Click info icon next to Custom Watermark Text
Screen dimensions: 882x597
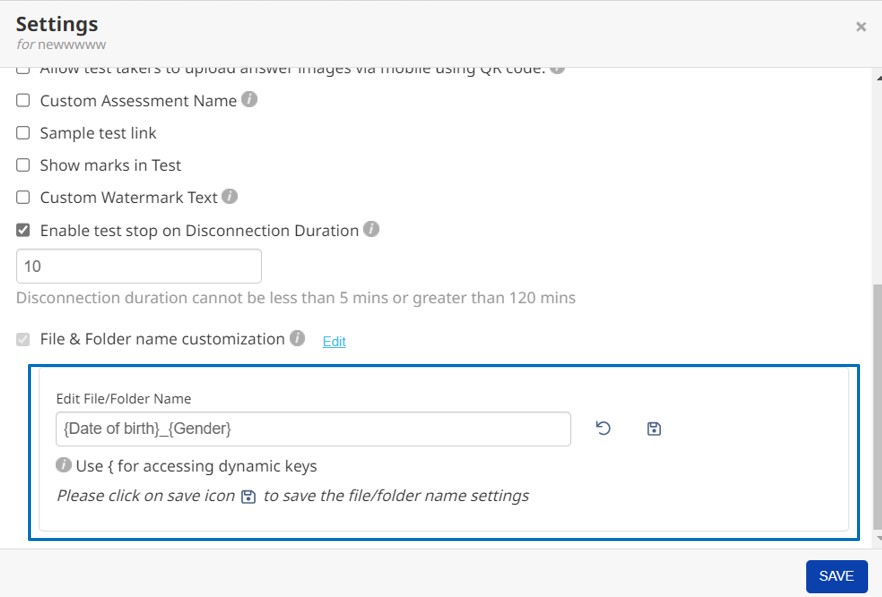[228, 196]
